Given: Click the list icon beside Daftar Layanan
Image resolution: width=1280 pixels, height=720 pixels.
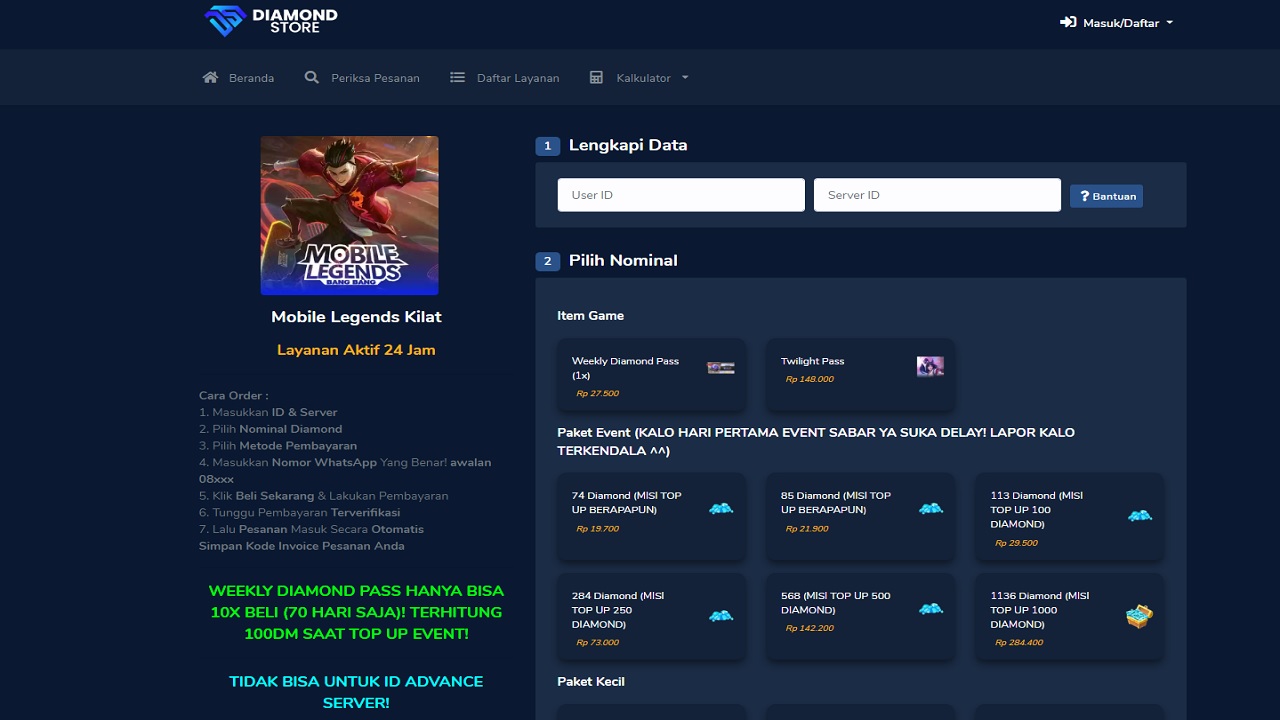Looking at the screenshot, I should (x=457, y=76).
